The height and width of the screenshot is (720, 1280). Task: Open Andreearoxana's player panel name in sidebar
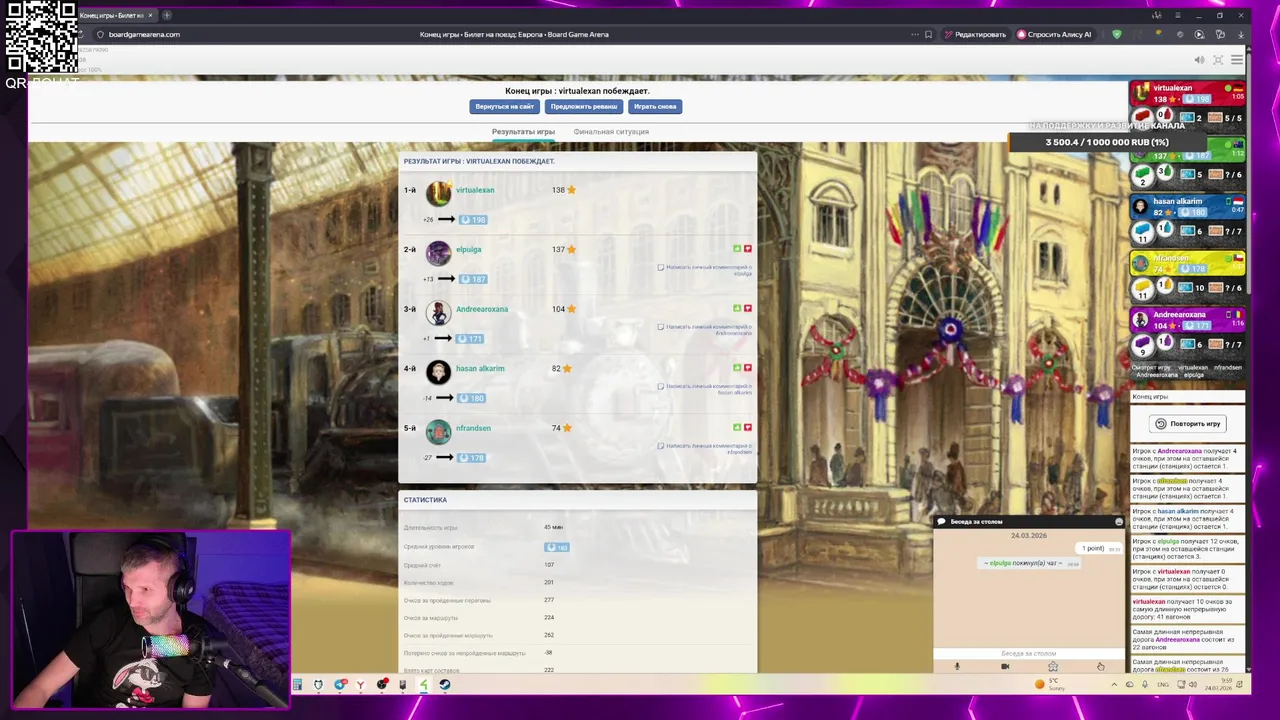1179,315
